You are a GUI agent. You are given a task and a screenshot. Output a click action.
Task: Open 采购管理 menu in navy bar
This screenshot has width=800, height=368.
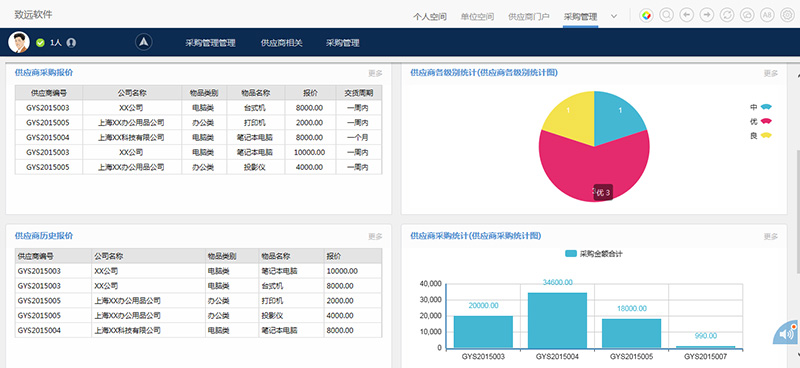coord(343,43)
